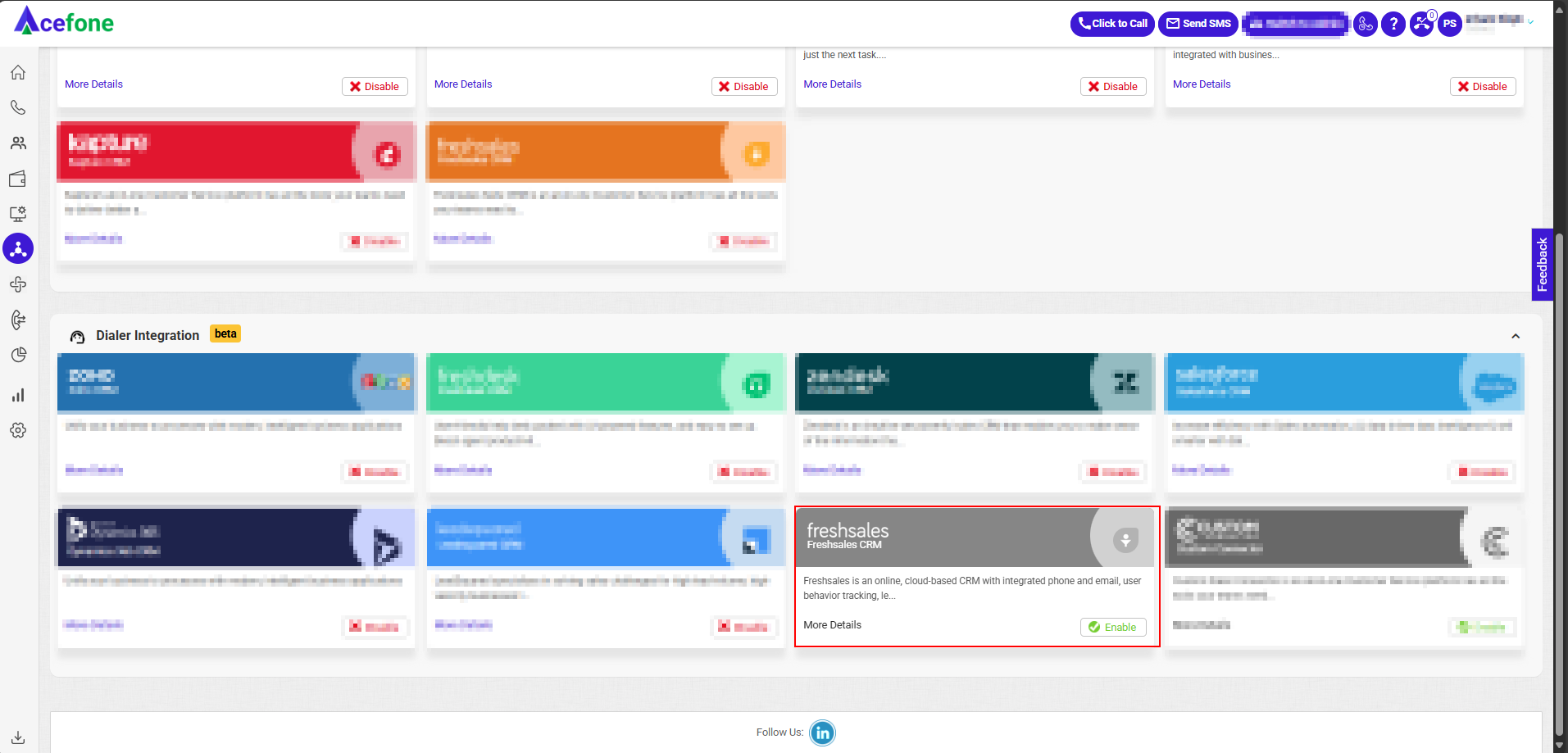Image resolution: width=1568 pixels, height=753 pixels.
Task: Enable the Freshsales CRM dialer integration
Action: point(1112,627)
